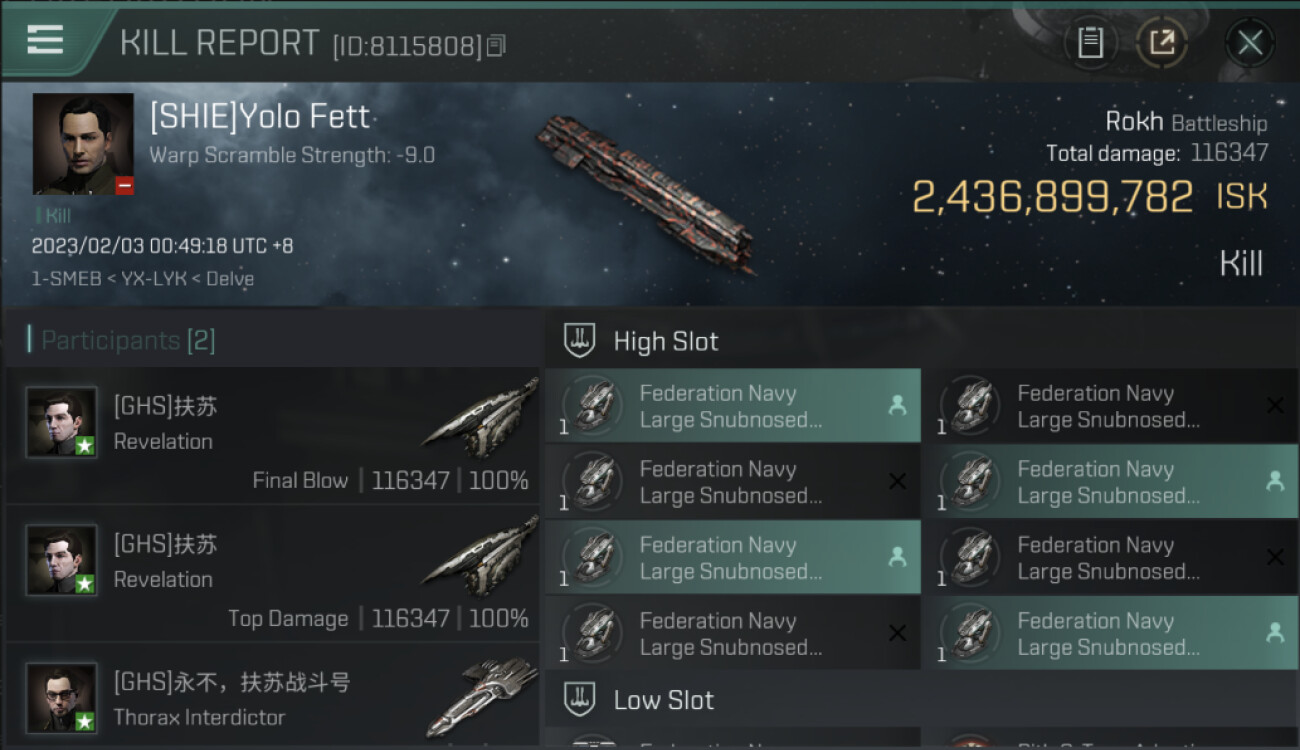This screenshot has height=750, width=1300.
Task: Select the Top Damage Revelation participant
Action: coord(272,574)
